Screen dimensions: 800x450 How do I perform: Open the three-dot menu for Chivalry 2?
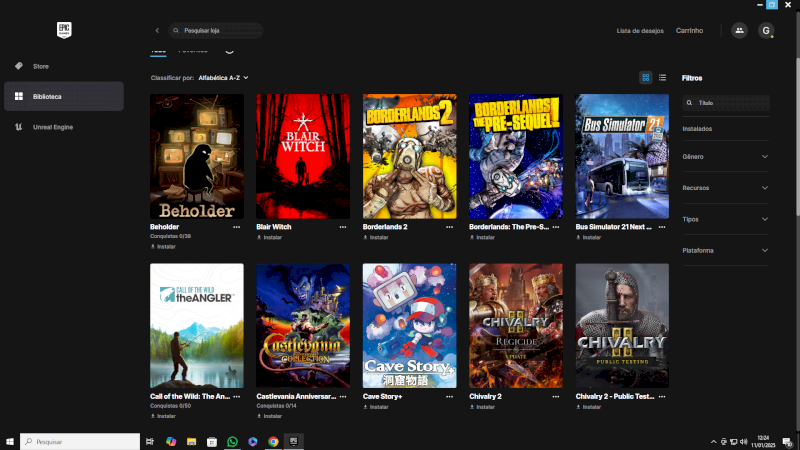pyautogui.click(x=556, y=396)
